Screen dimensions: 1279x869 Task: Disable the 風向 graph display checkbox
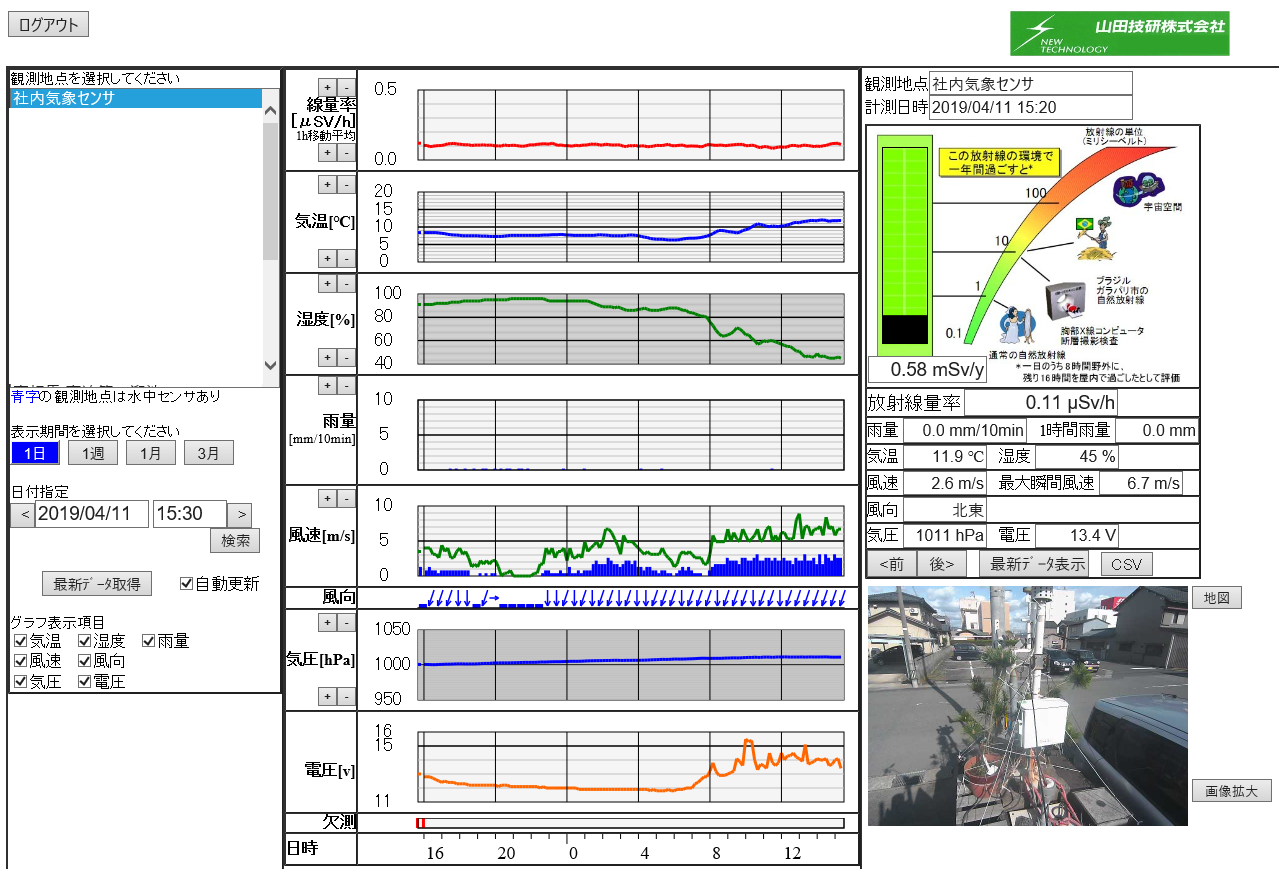pyautogui.click(x=85, y=661)
